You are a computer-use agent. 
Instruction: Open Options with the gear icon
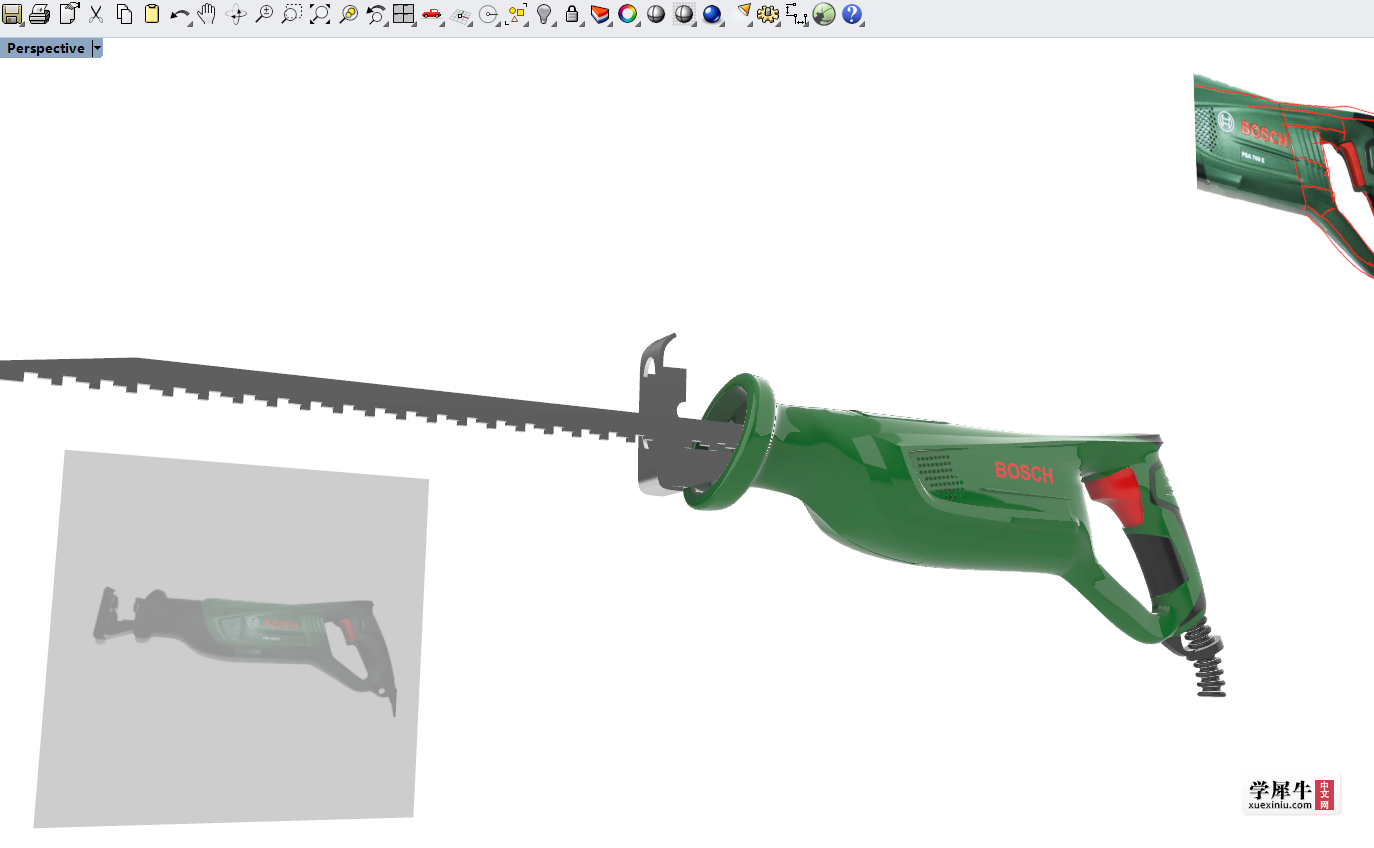coord(768,14)
